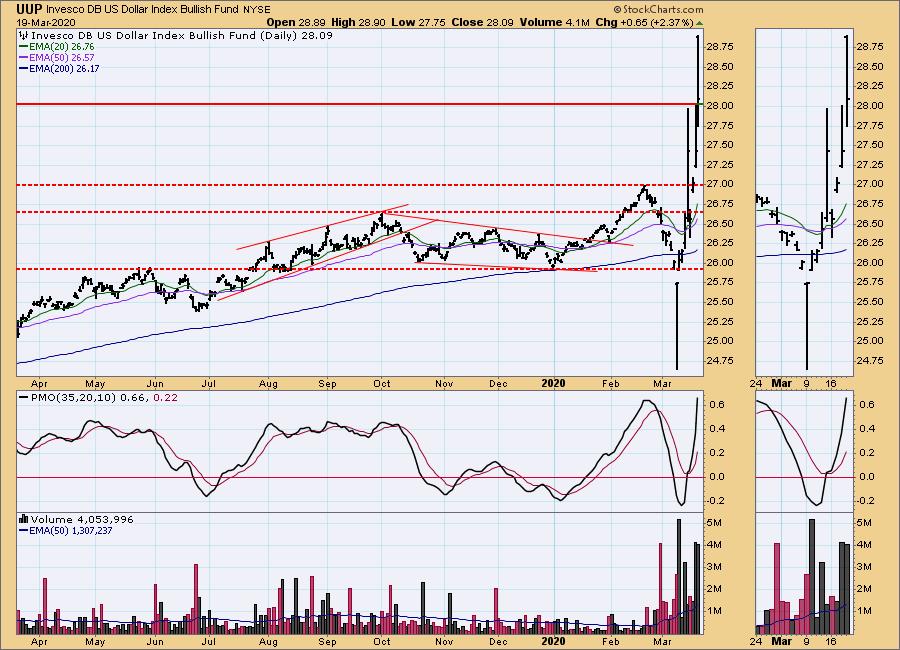This screenshot has height=650, width=900.
Task: Click the Invesco DB US Dollar (Daily) 28.09 legend
Action: (x=181, y=36)
